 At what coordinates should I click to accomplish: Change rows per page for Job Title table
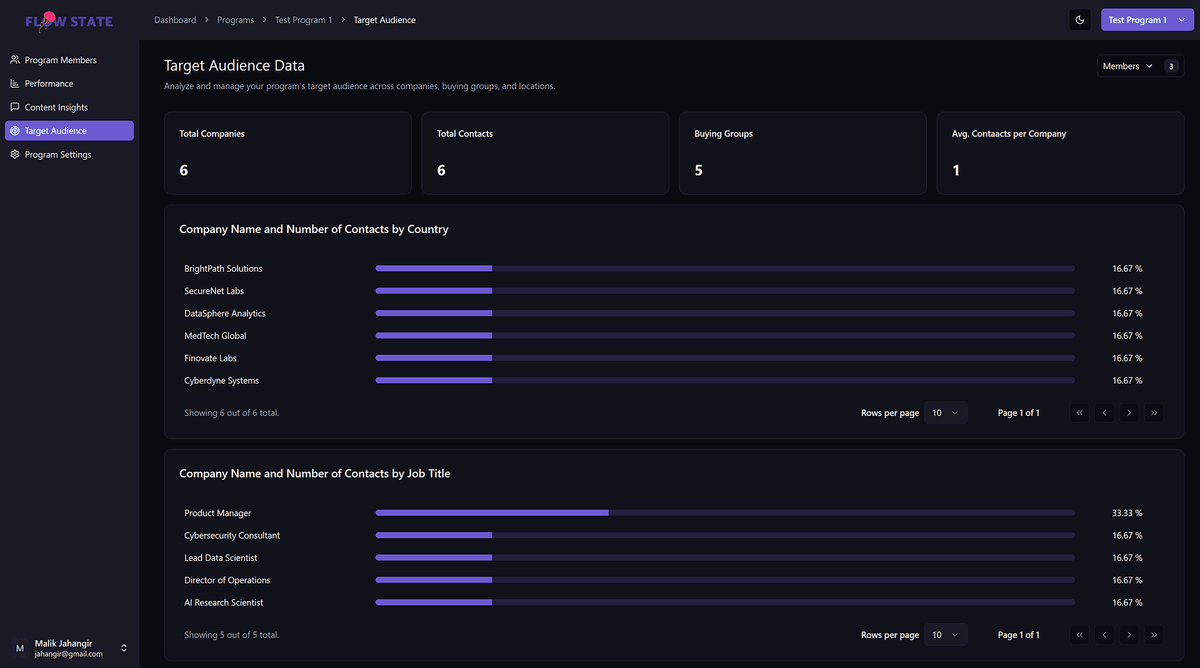point(945,635)
